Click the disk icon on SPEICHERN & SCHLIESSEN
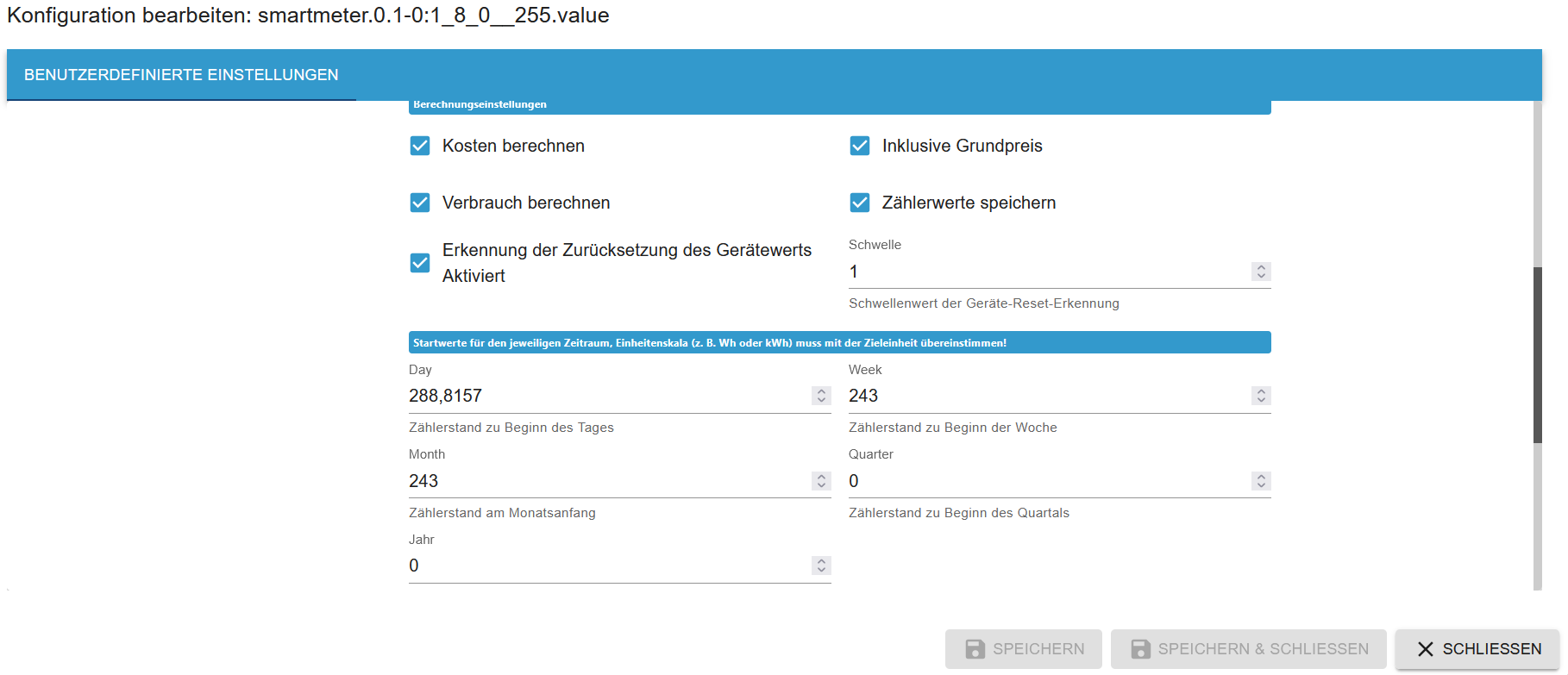The width and height of the screenshot is (1568, 675). click(x=1140, y=649)
